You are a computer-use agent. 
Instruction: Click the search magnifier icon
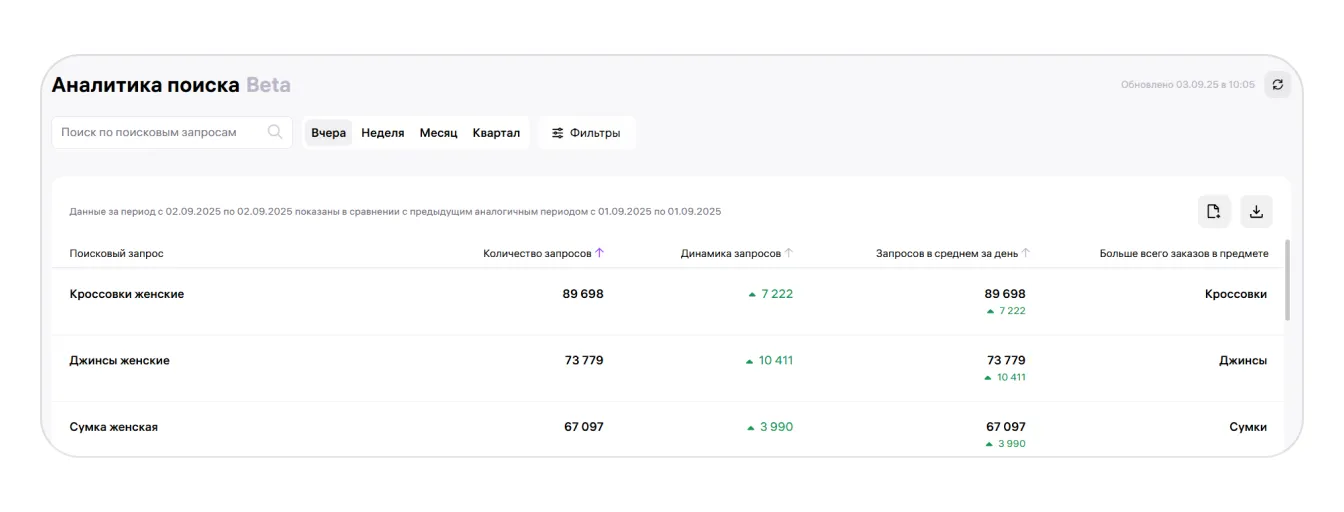tap(275, 132)
